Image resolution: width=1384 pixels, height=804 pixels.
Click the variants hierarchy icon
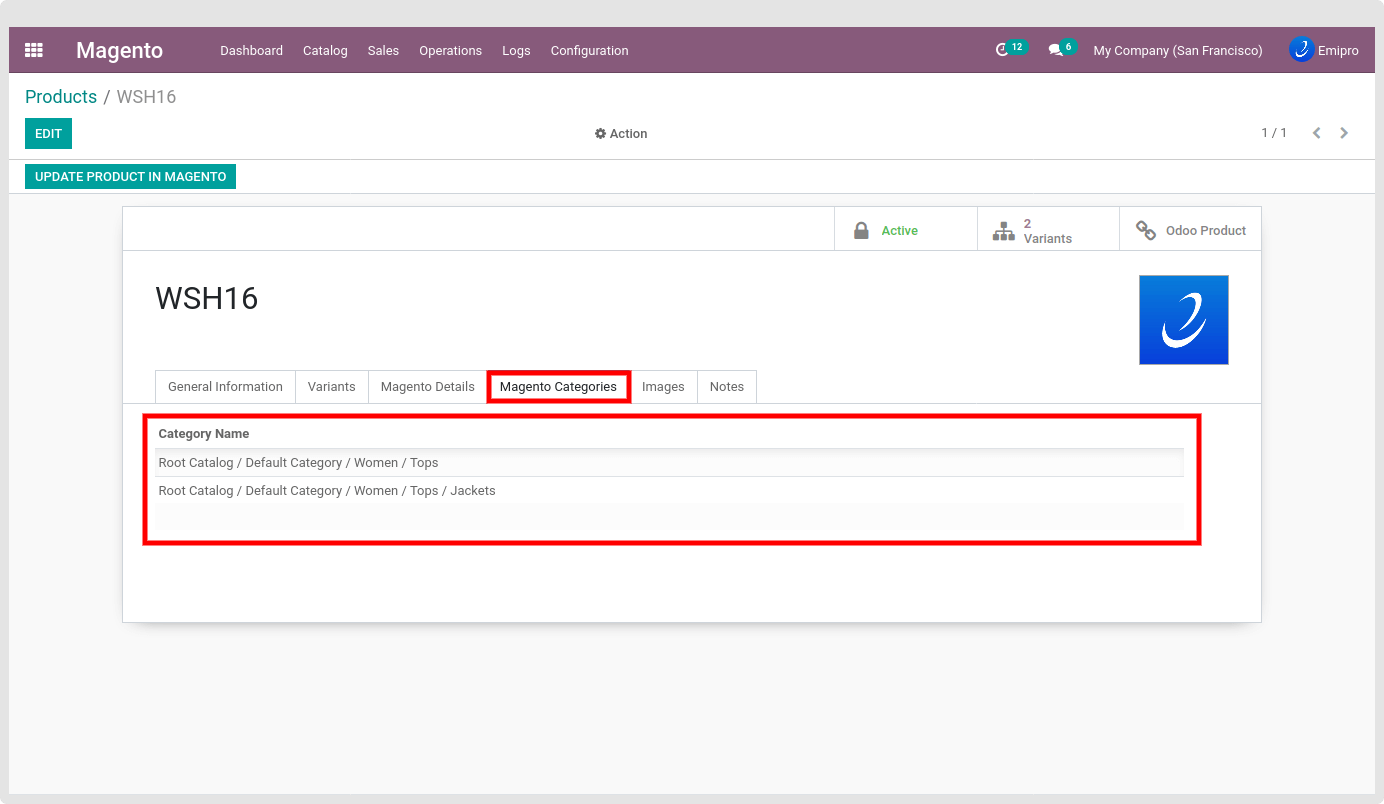coord(1003,231)
